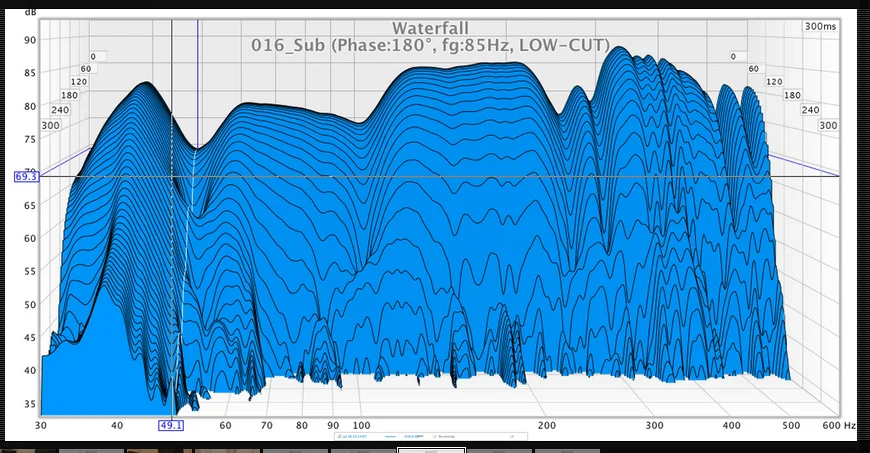Click the 69.3 dB cursor readout
Screen dimensions: 870x453
pyautogui.click(x=26, y=177)
